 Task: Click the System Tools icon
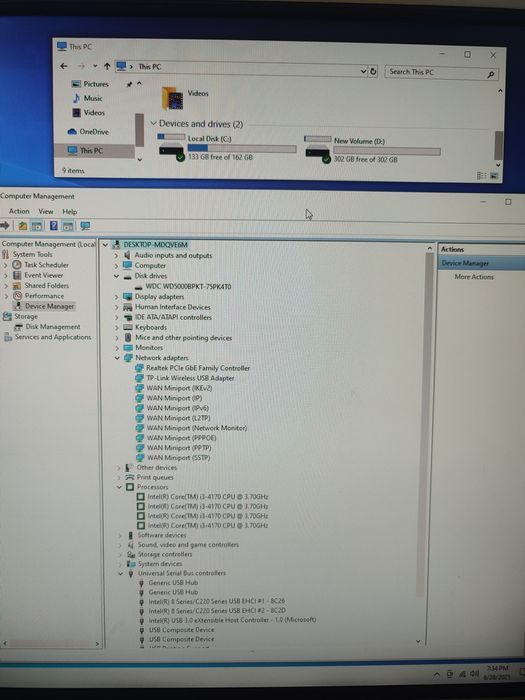coord(6,254)
